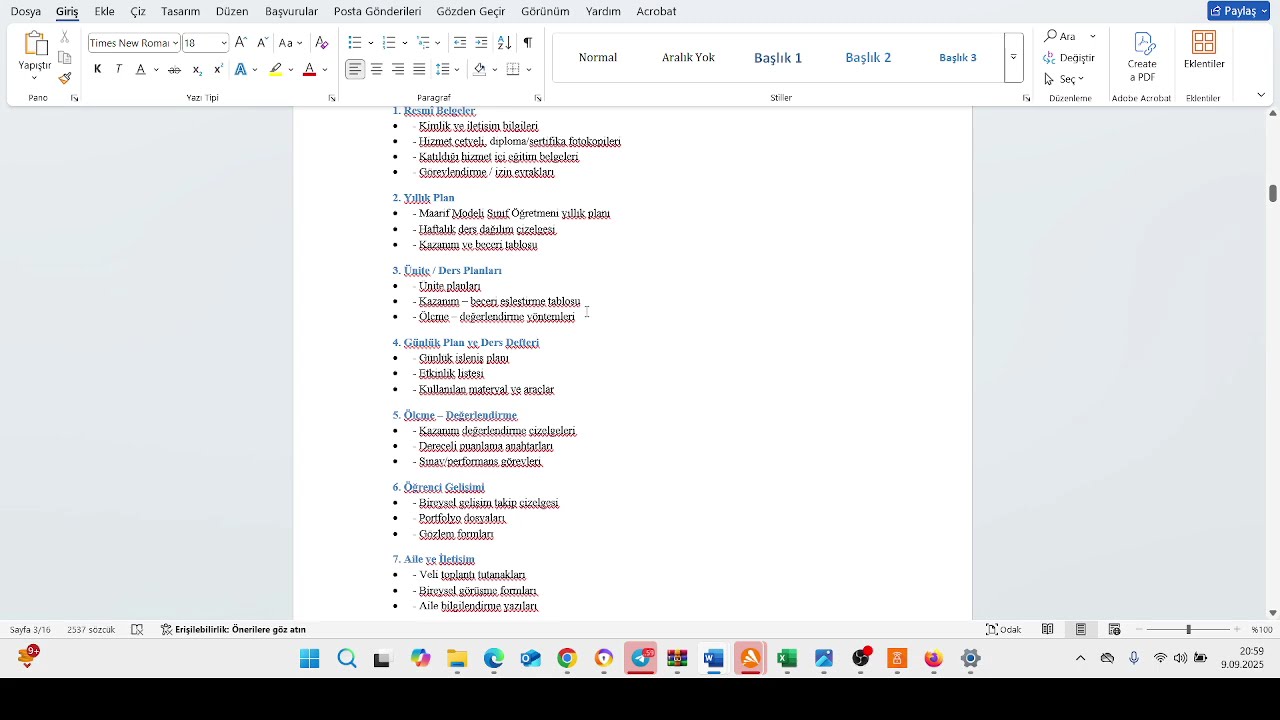The image size is (1280, 720).
Task: Center the text alignment
Action: pyautogui.click(x=377, y=69)
